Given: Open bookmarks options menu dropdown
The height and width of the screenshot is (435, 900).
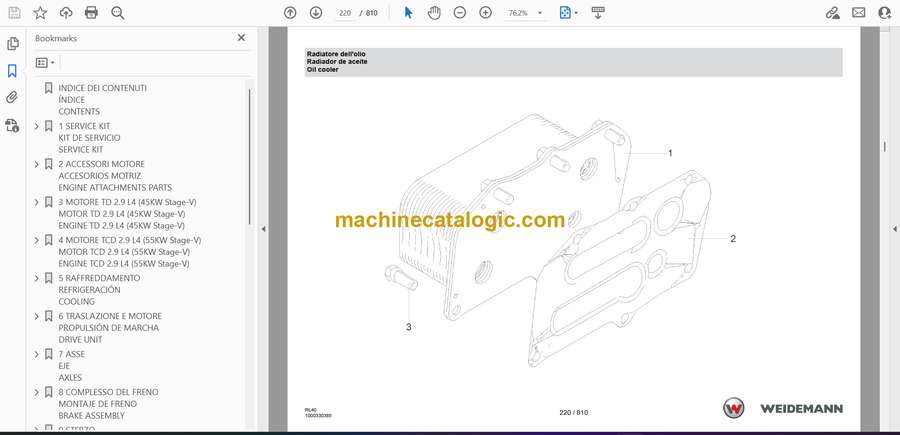Looking at the screenshot, I should 45,62.
